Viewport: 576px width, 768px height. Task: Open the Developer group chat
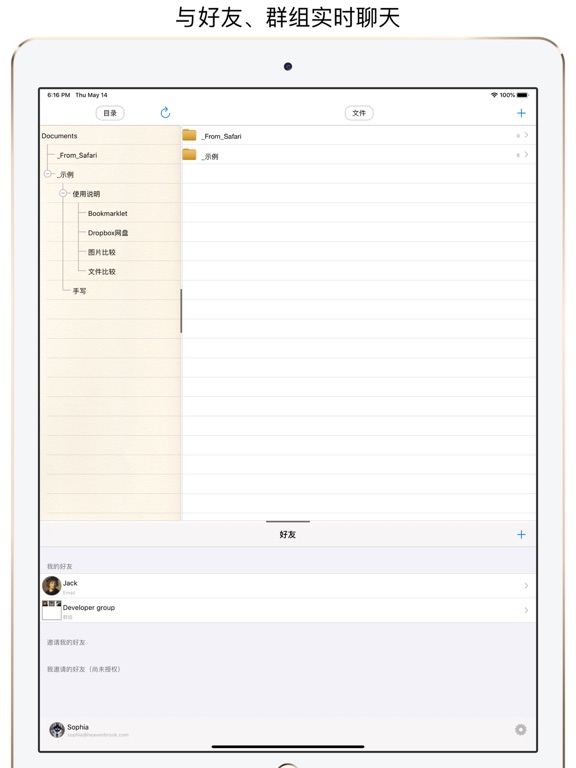288,610
